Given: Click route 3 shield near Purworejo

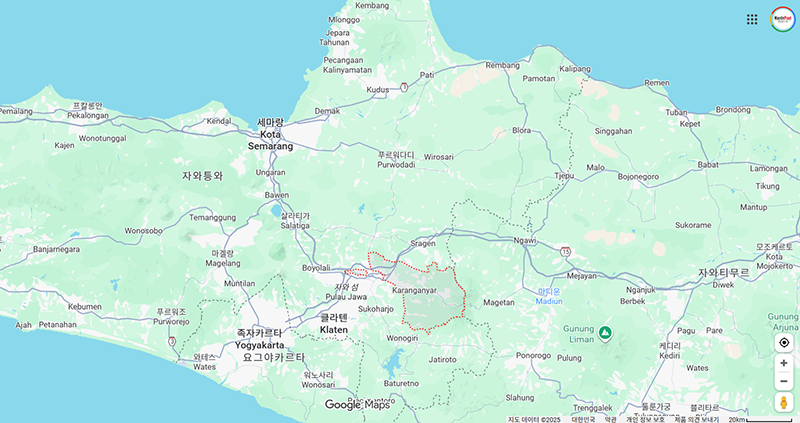Looking at the screenshot, I should (172, 341).
